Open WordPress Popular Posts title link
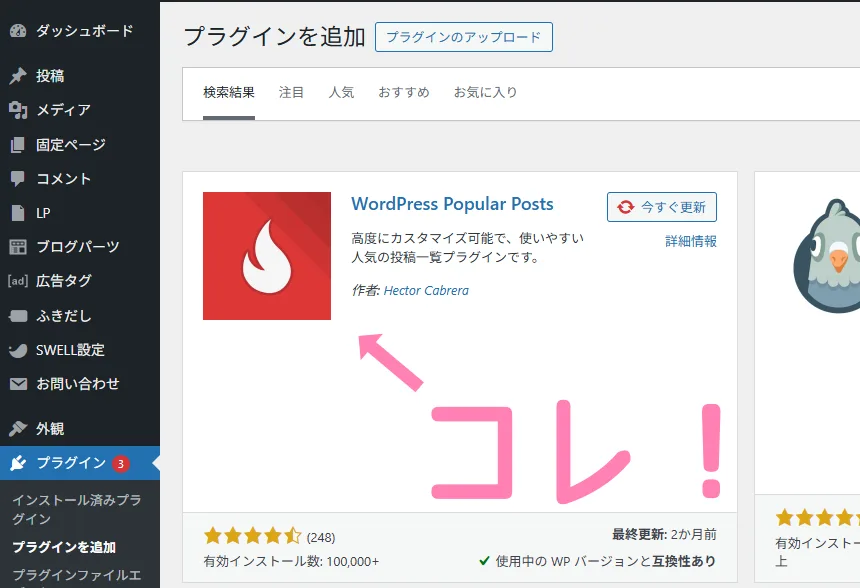Viewport: 860px width, 588px height. [452, 204]
